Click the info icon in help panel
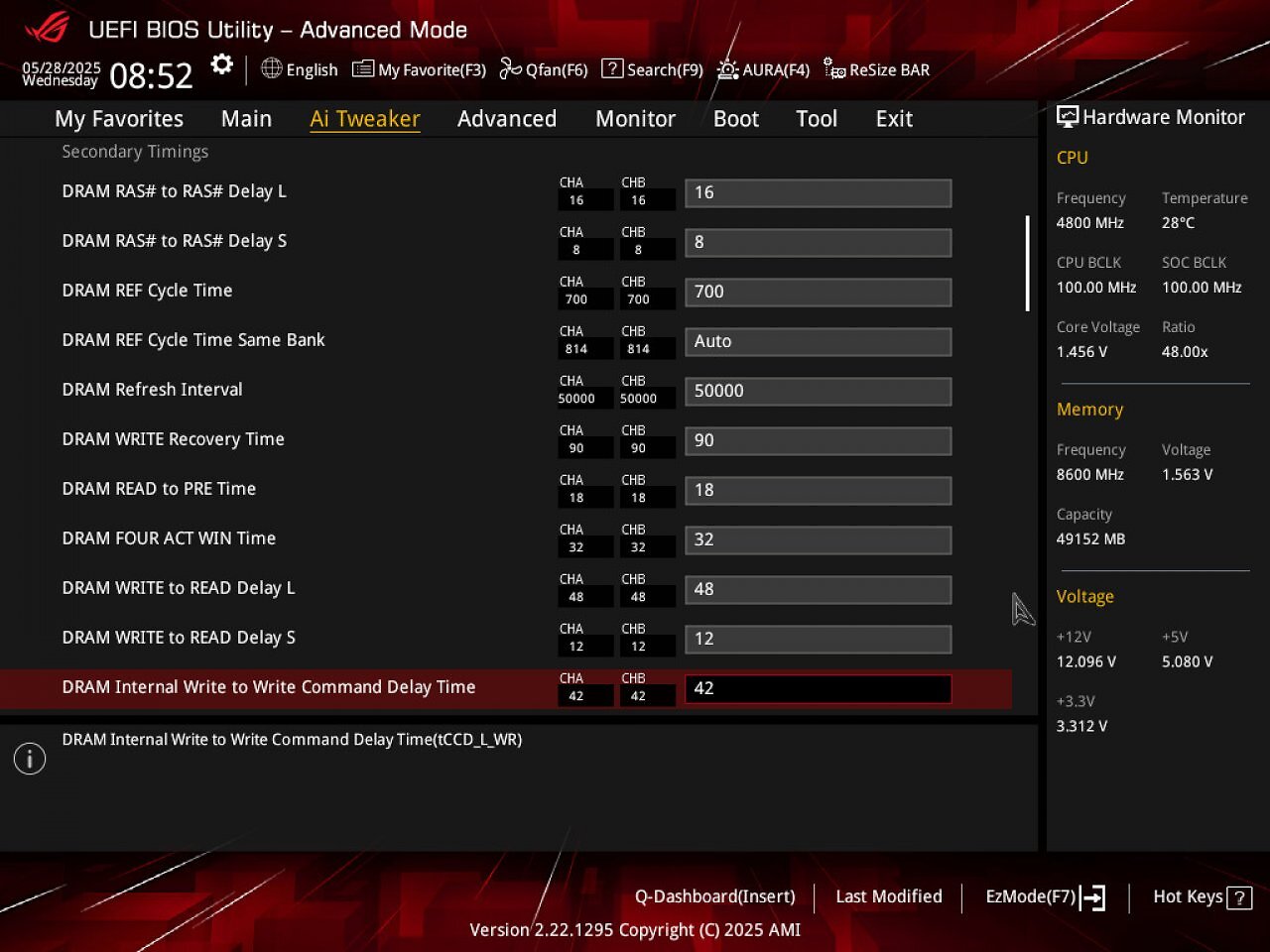 tap(30, 760)
